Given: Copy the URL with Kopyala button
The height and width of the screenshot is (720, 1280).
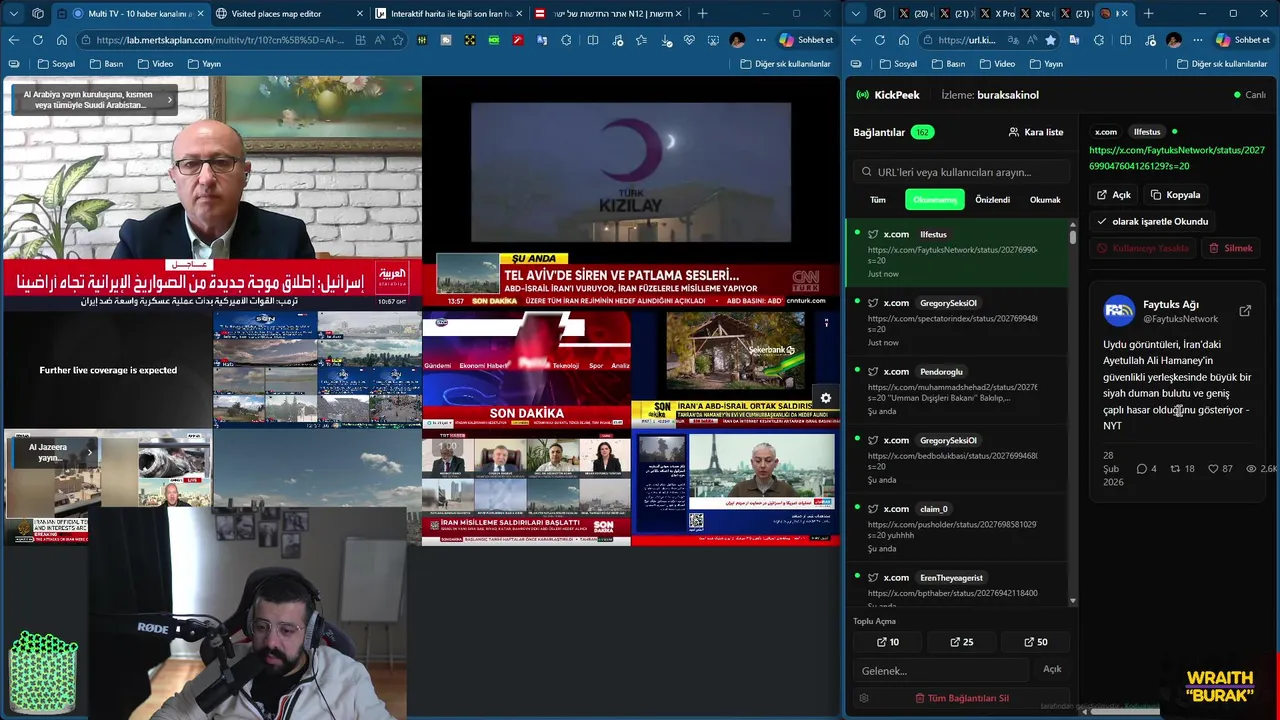Looking at the screenshot, I should click(1175, 195).
